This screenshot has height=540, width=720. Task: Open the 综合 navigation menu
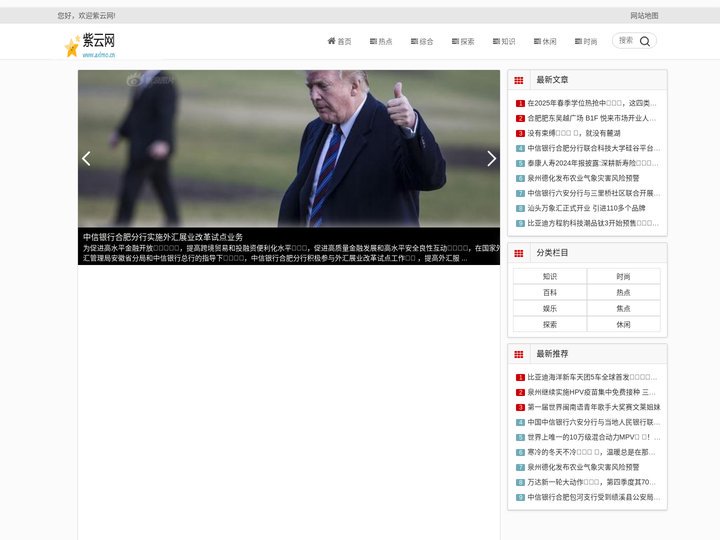[x=422, y=41]
